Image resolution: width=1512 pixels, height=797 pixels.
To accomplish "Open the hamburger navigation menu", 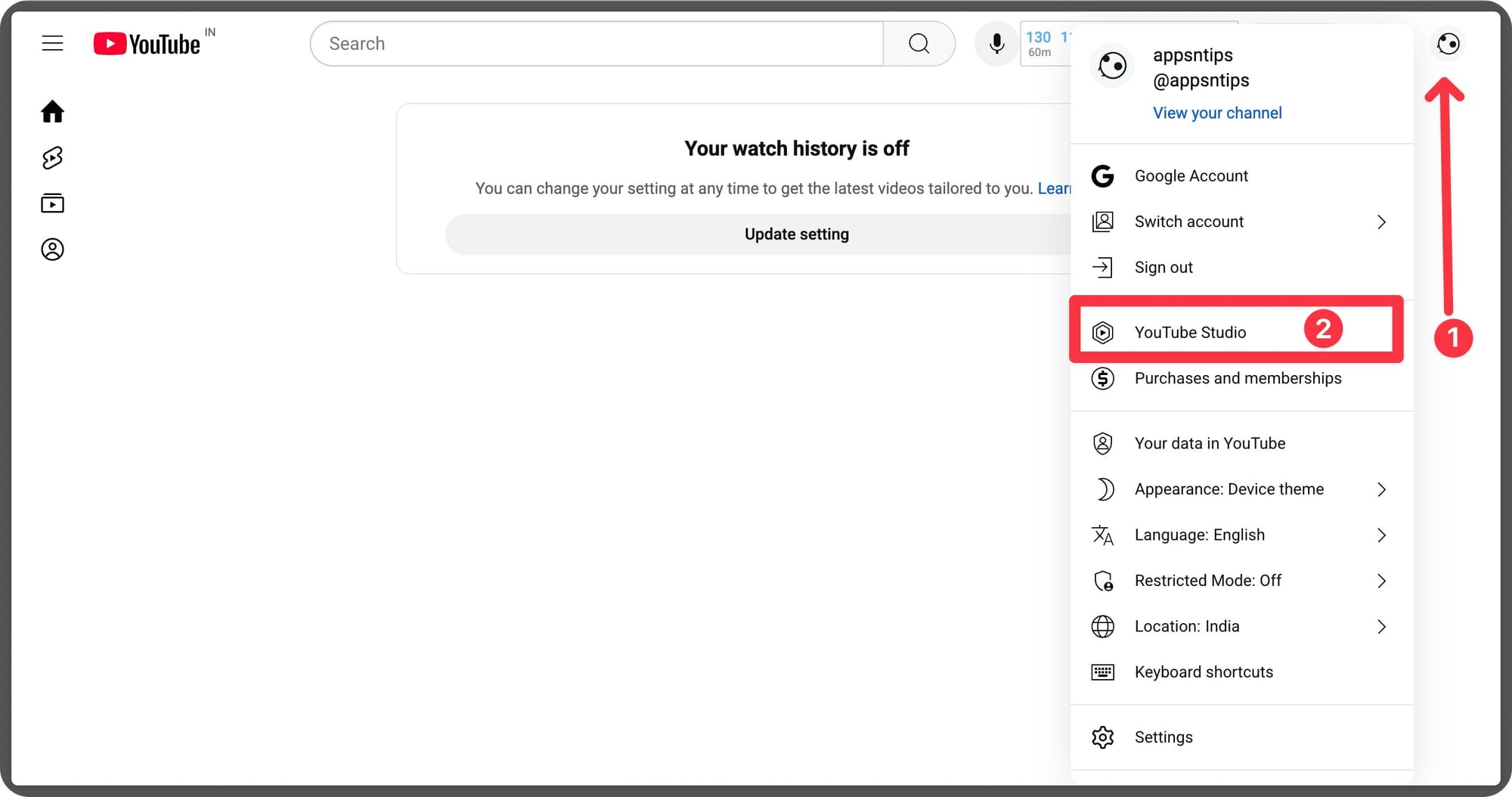I will pos(52,43).
